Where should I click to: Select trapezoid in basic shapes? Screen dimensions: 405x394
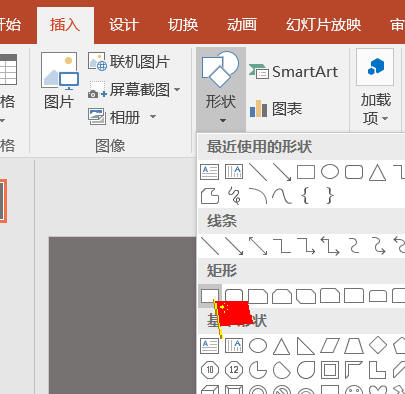coord(354,346)
